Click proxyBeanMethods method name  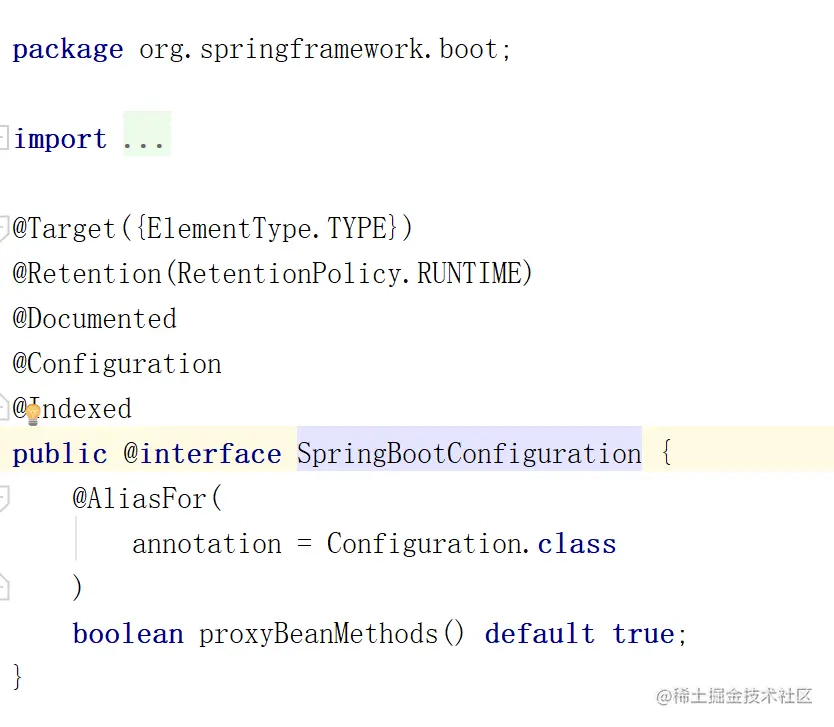click(x=318, y=634)
